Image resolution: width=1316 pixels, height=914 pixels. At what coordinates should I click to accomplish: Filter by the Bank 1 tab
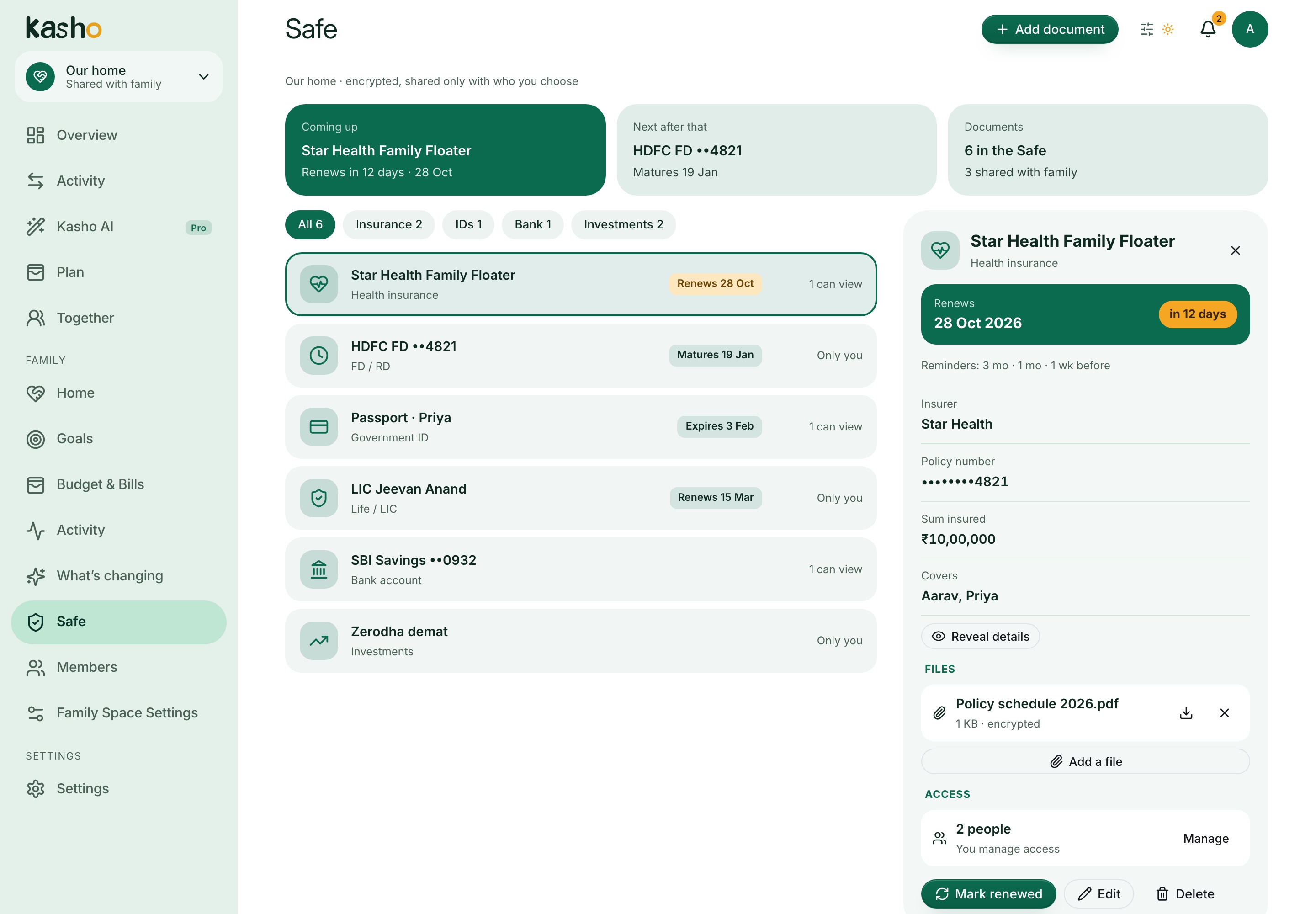532,224
